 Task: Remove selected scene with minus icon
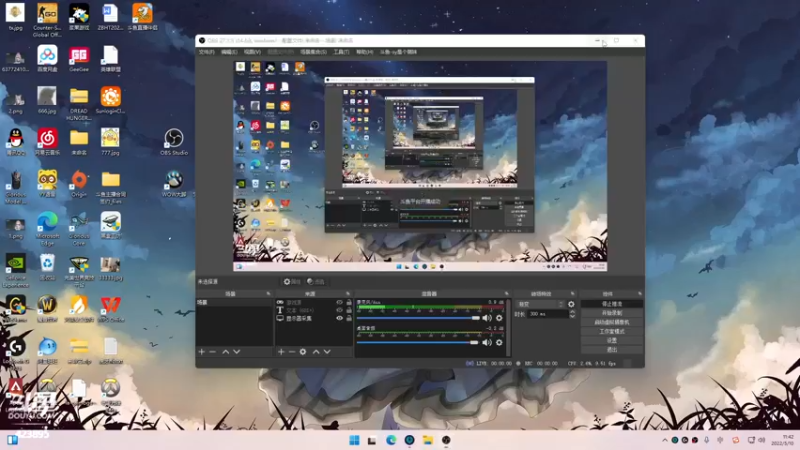pyautogui.click(x=213, y=352)
